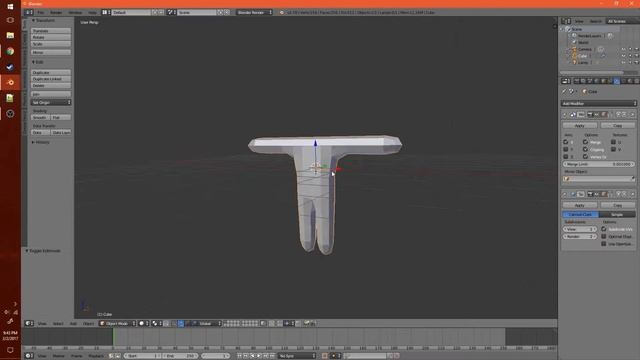Click the Task View taskbar icon
This screenshot has height=360, width=640.
[10, 20]
